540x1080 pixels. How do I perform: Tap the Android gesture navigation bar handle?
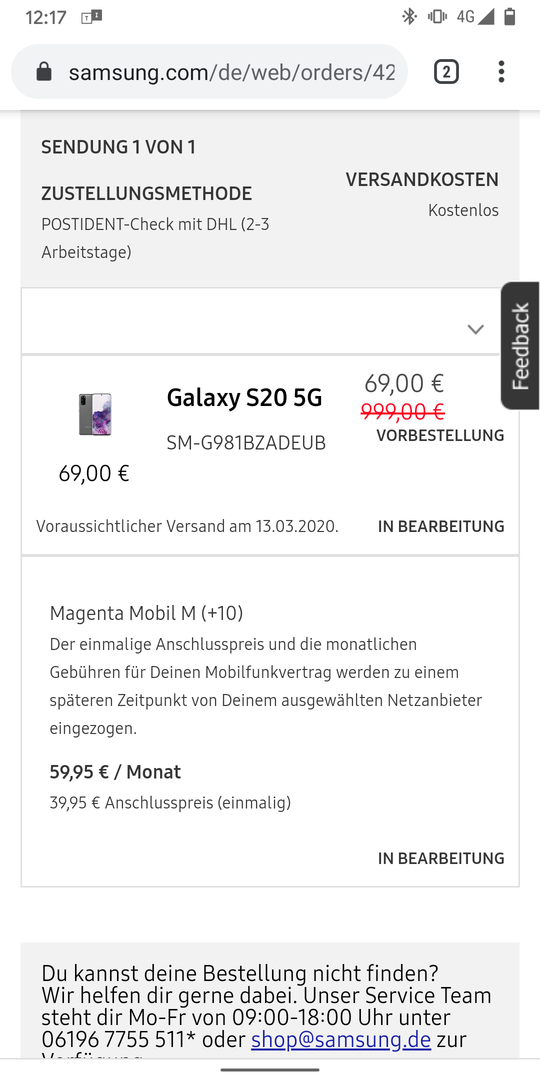(x=270, y=1070)
